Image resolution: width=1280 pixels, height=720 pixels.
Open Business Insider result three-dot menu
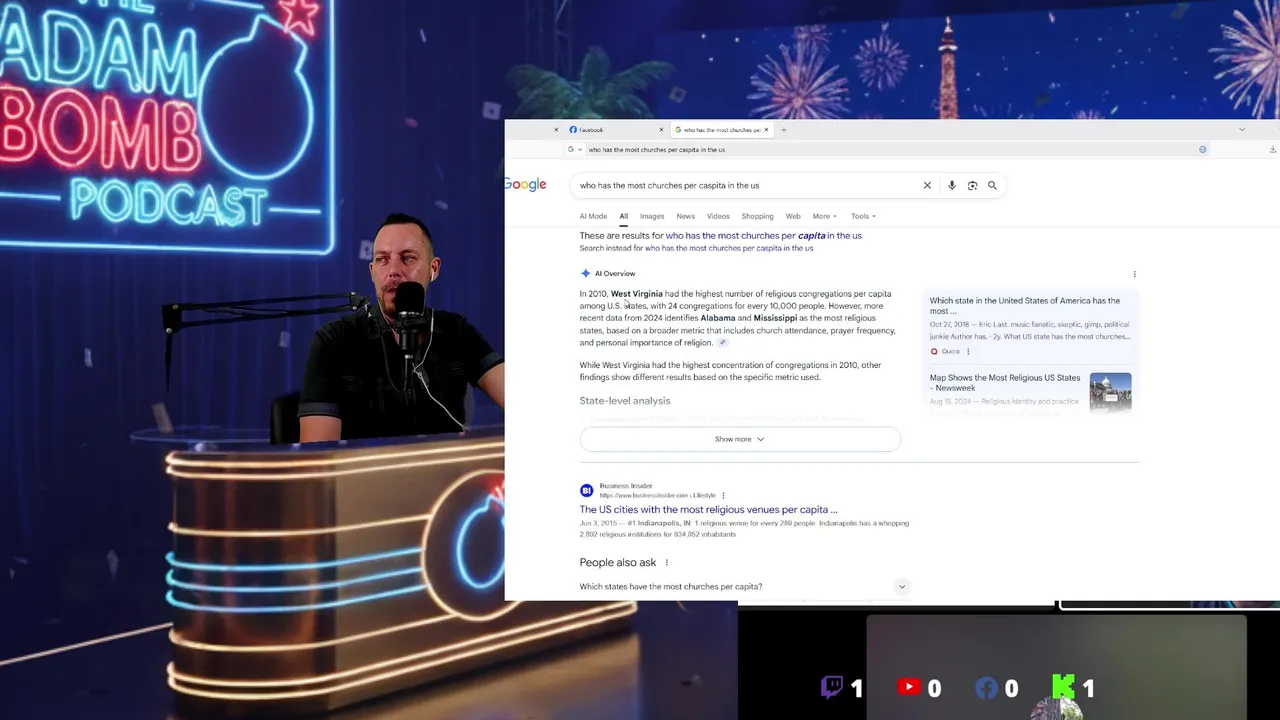(723, 495)
